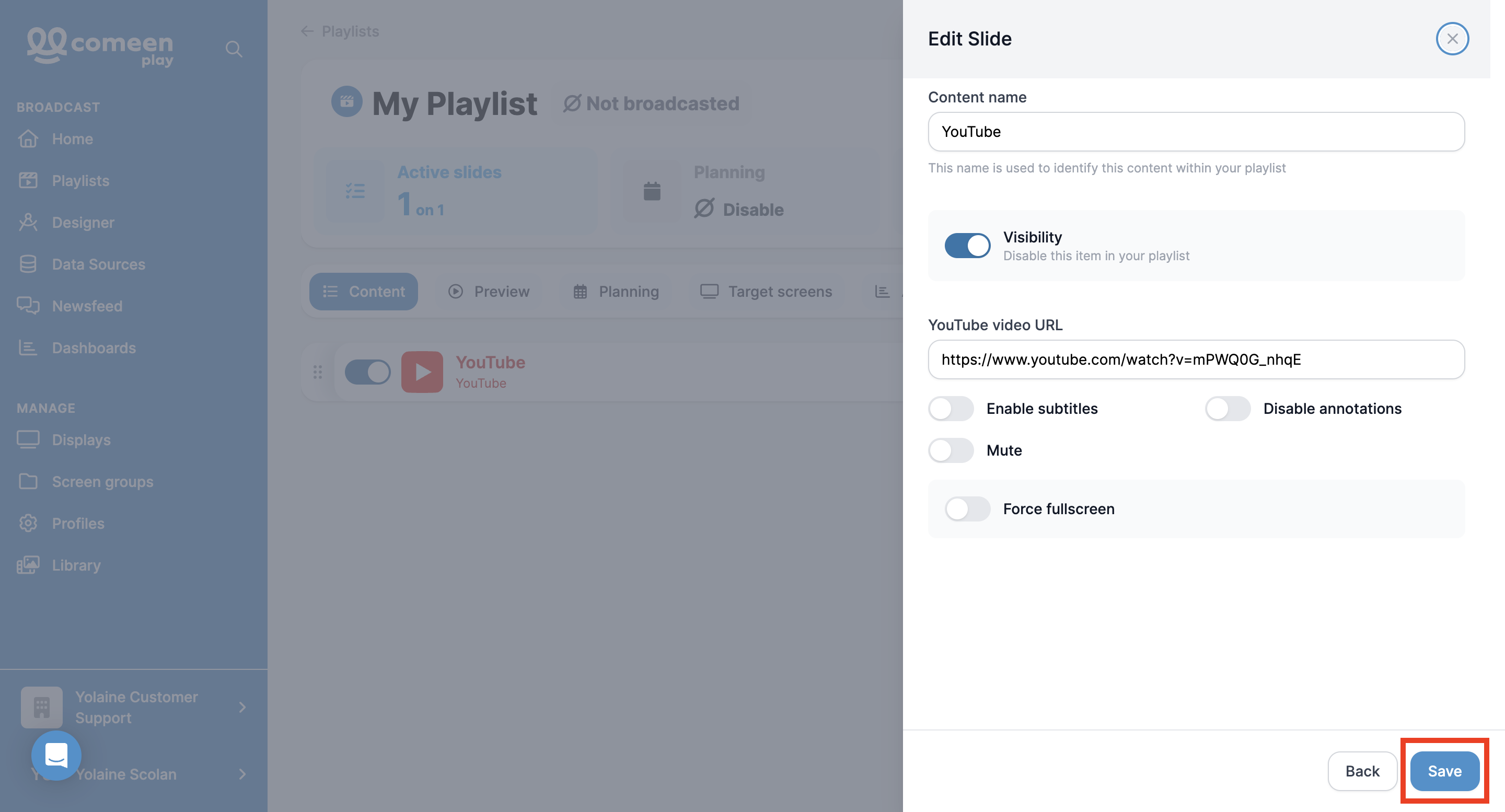Click the Content name input field
This screenshot has height=812, width=1505.
[1196, 132]
